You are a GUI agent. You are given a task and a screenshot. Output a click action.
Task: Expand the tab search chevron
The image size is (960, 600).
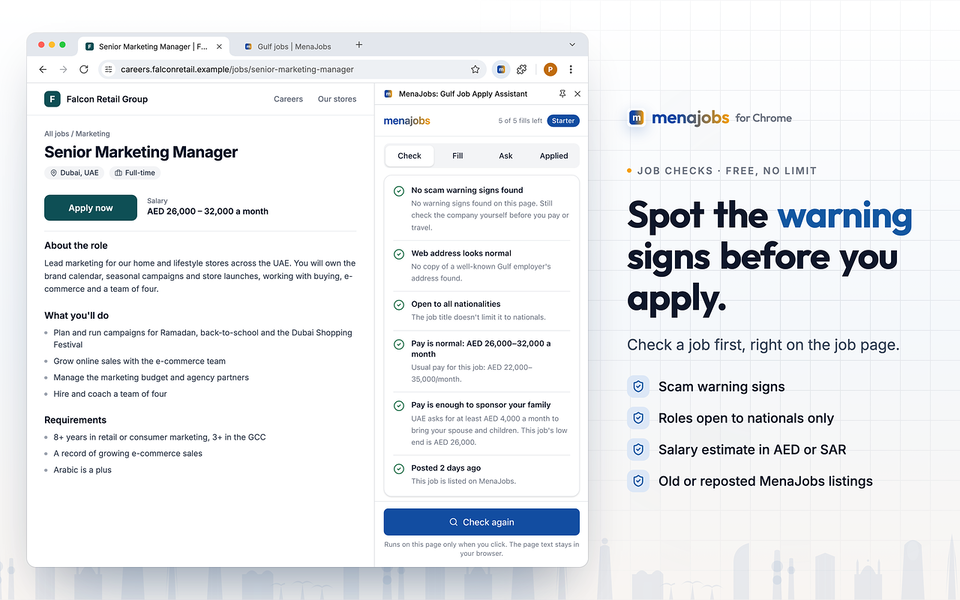[572, 45]
